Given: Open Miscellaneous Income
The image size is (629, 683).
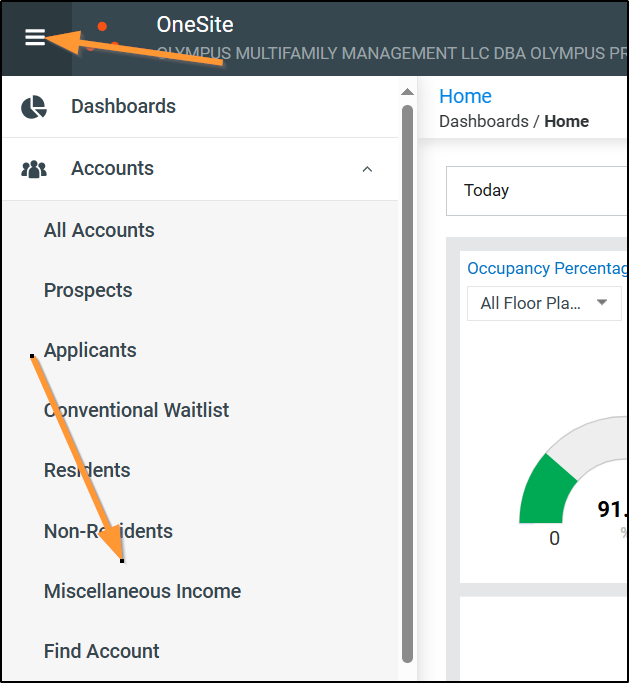Looking at the screenshot, I should pos(142,591).
